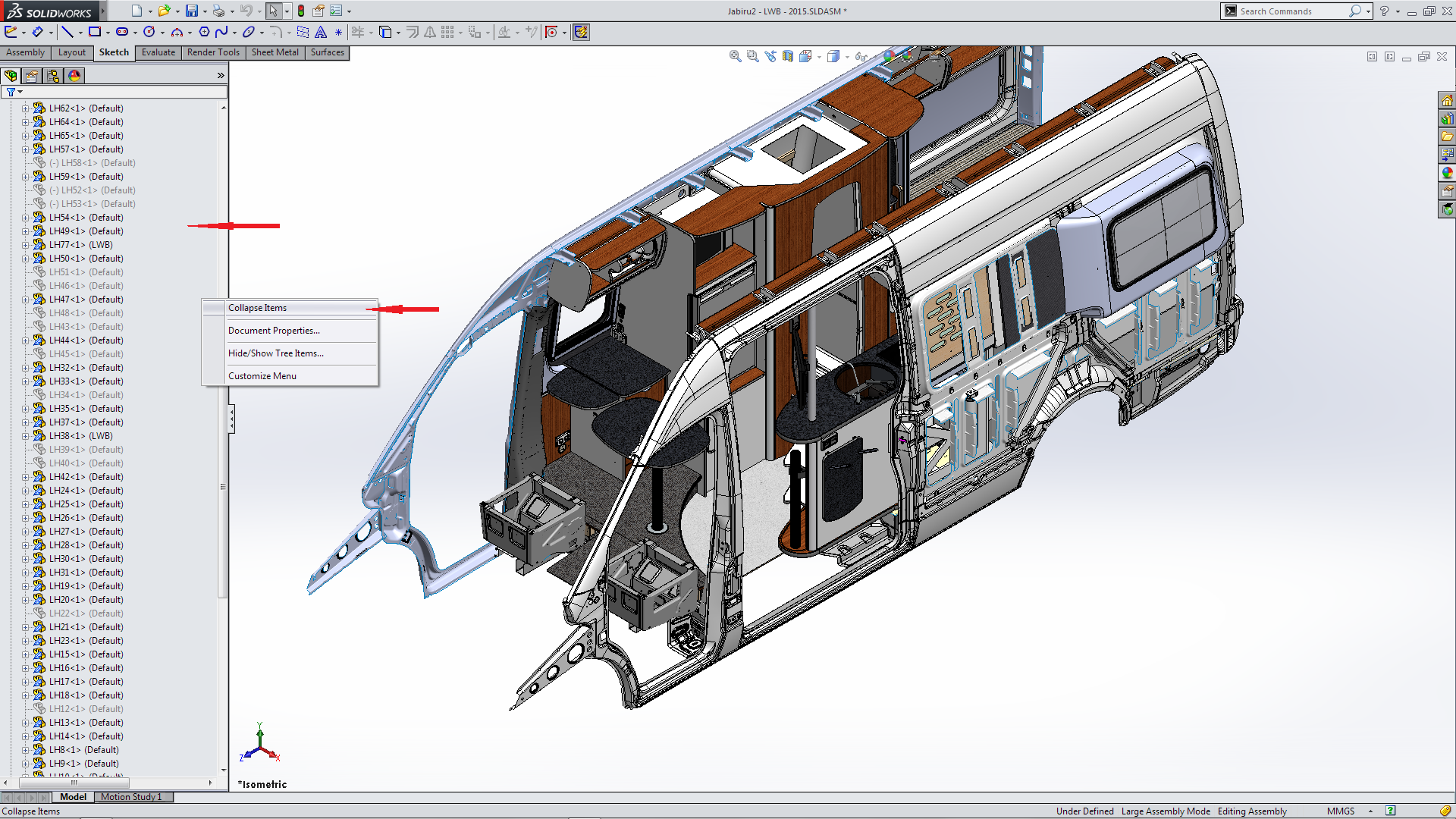Click the Spline sketch tool
The height and width of the screenshot is (819, 1456).
click(221, 32)
